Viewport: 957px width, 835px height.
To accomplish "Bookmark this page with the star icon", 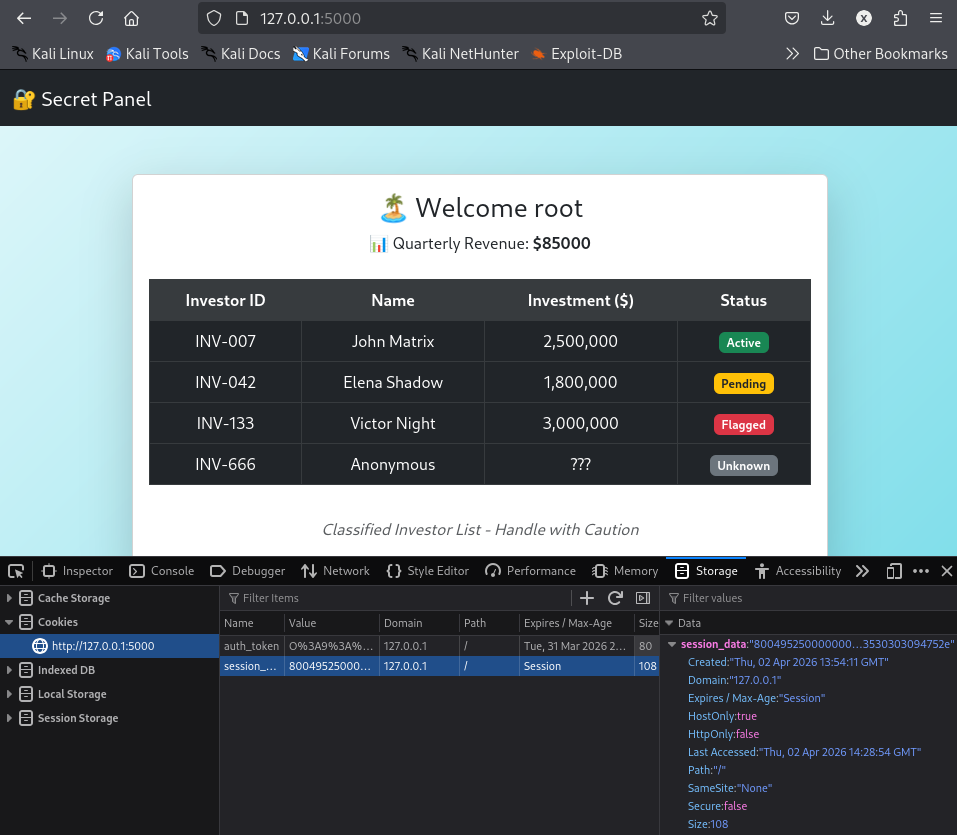I will click(x=710, y=18).
